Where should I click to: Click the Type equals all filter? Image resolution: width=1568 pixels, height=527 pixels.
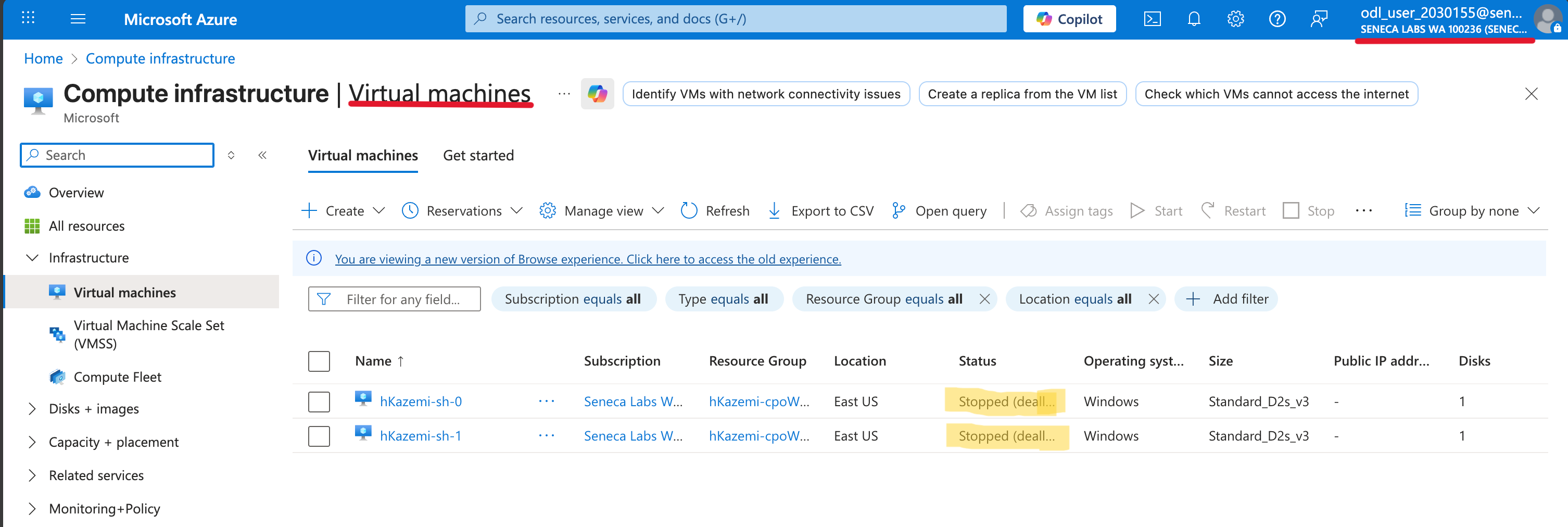(723, 299)
